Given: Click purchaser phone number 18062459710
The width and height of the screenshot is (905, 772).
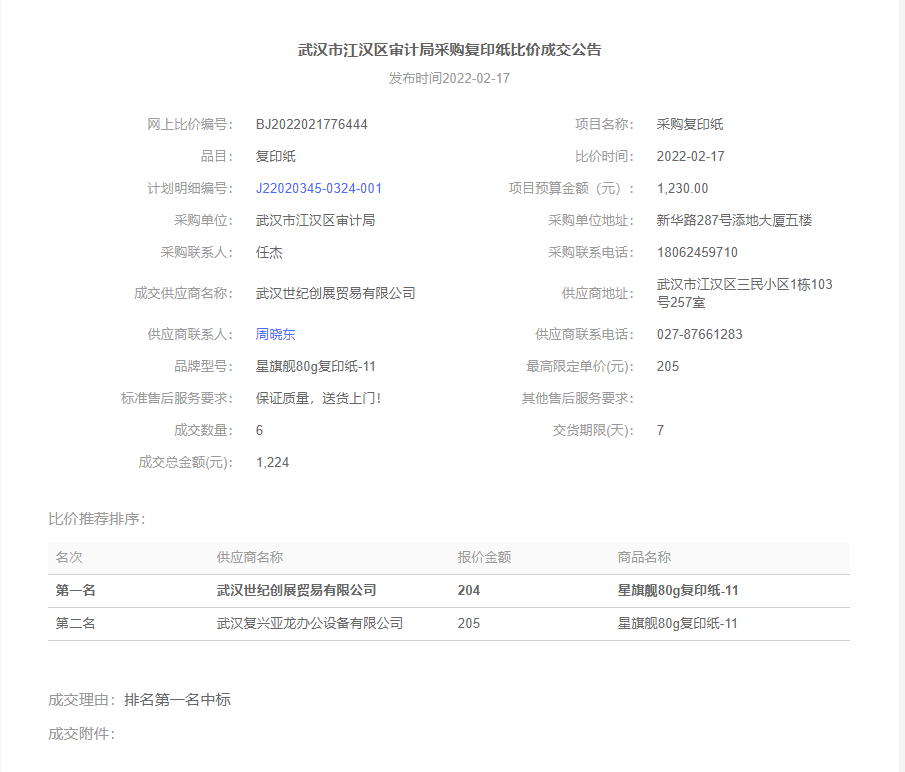Looking at the screenshot, I should [x=697, y=253].
